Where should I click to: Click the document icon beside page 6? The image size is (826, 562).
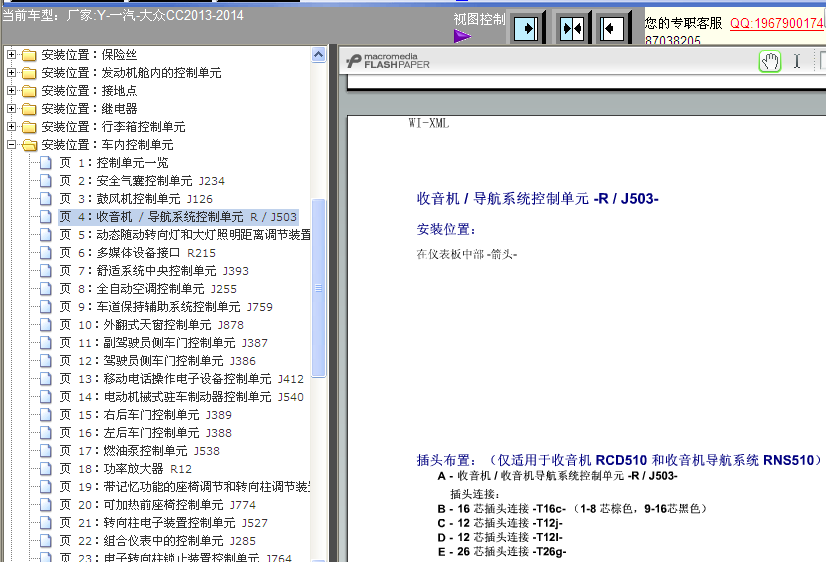coord(46,253)
